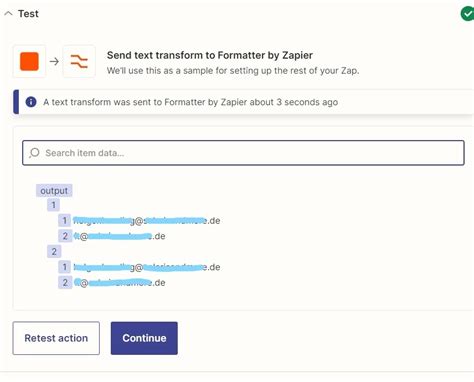The width and height of the screenshot is (474, 382).
Task: Select output group 2 node
Action: (54, 251)
